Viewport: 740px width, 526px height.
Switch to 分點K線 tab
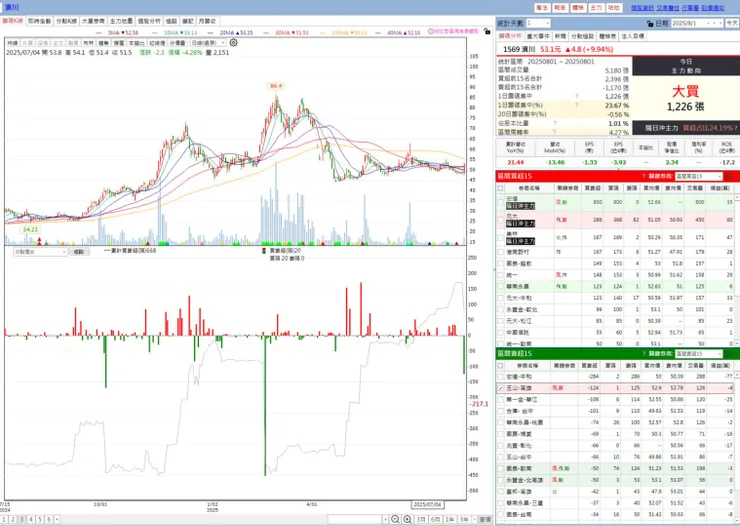(67, 21)
